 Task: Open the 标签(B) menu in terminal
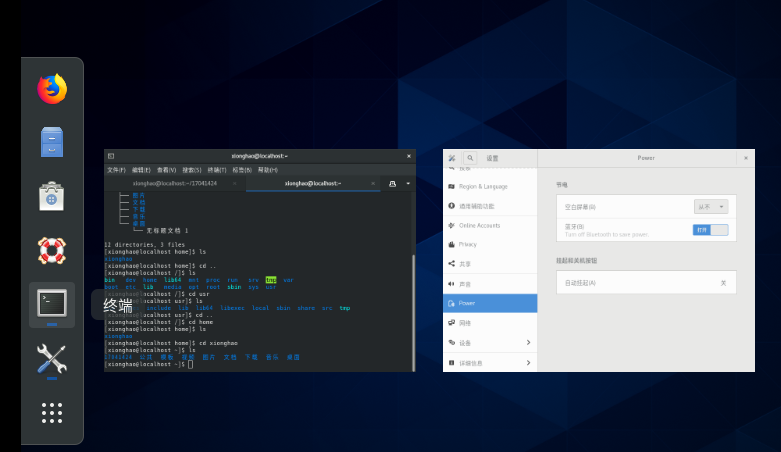(242, 170)
